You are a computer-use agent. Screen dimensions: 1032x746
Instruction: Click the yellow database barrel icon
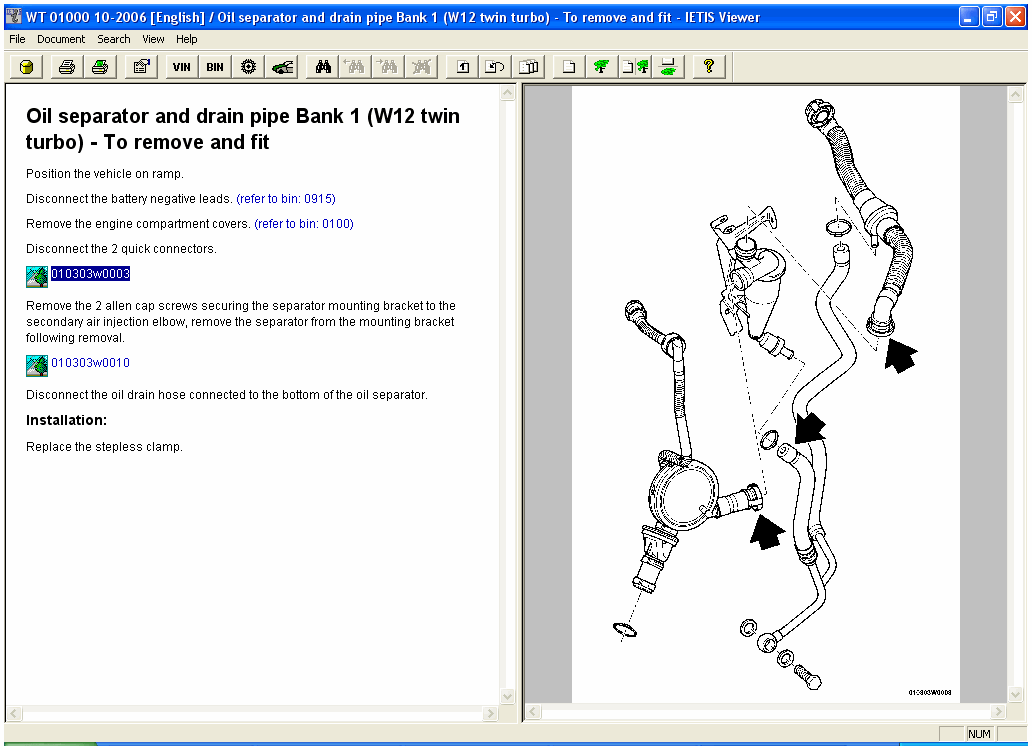tap(24, 66)
